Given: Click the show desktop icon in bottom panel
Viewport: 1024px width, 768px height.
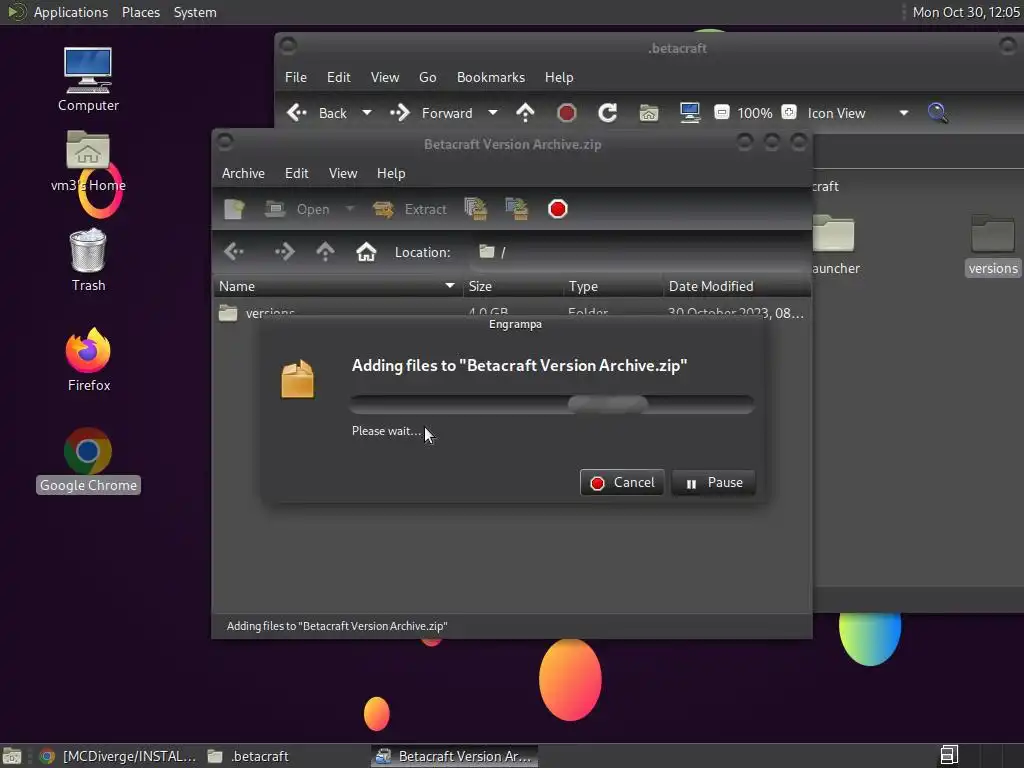Looking at the screenshot, I should [12, 756].
